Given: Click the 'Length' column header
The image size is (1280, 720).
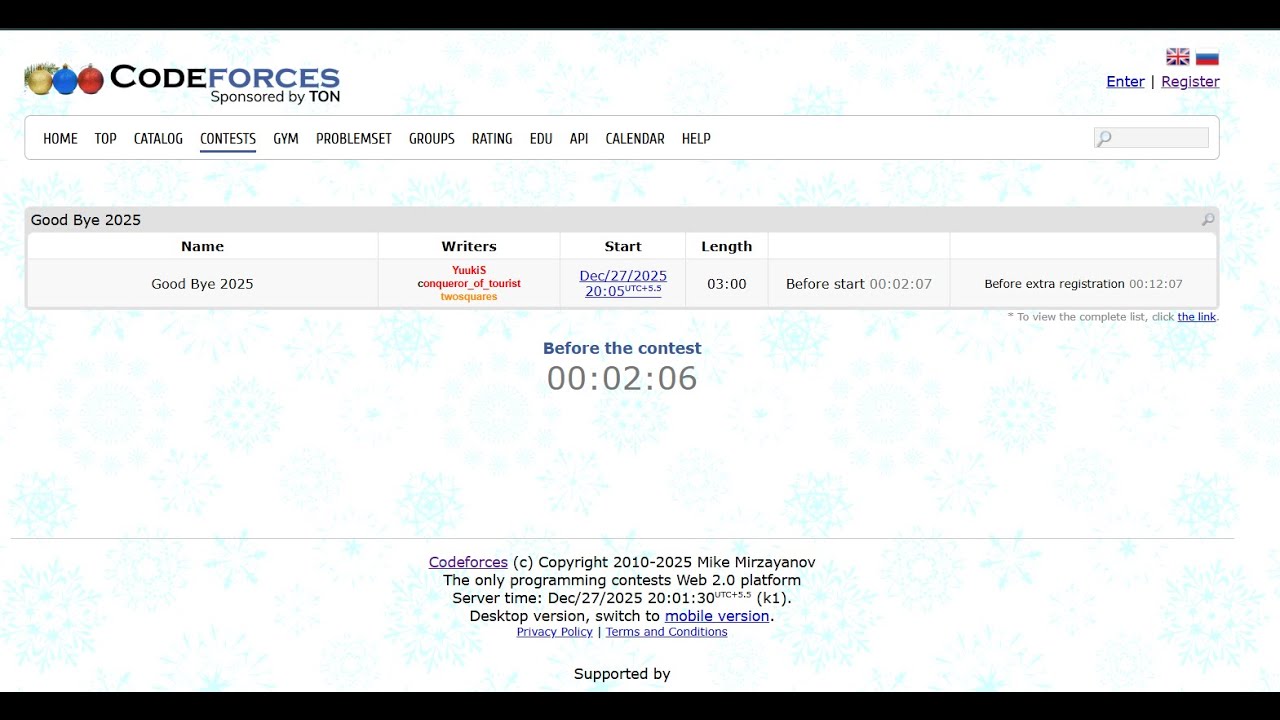Looking at the screenshot, I should [727, 246].
